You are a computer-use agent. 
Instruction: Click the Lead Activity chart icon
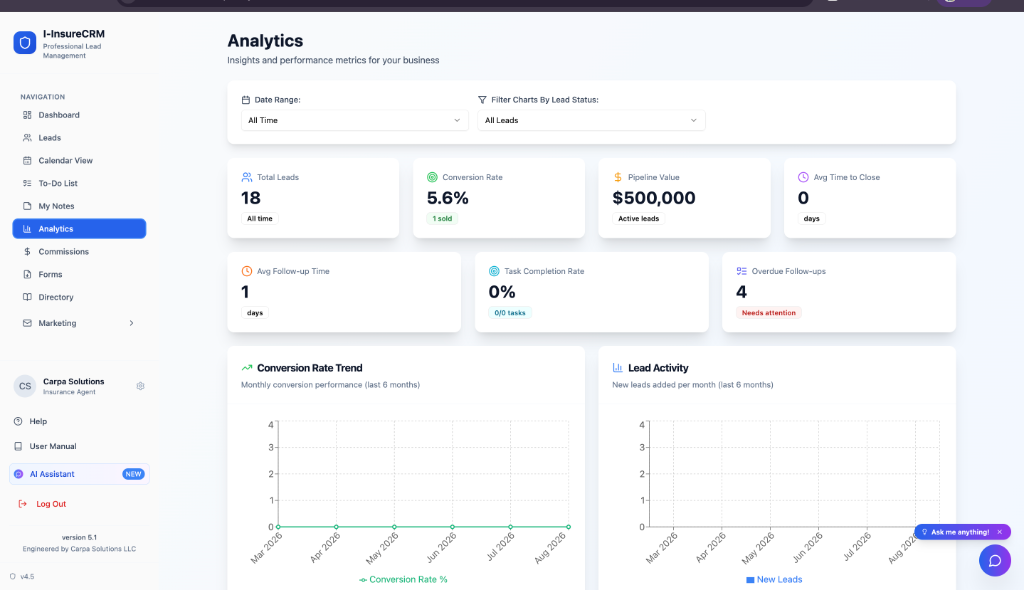(x=617, y=368)
